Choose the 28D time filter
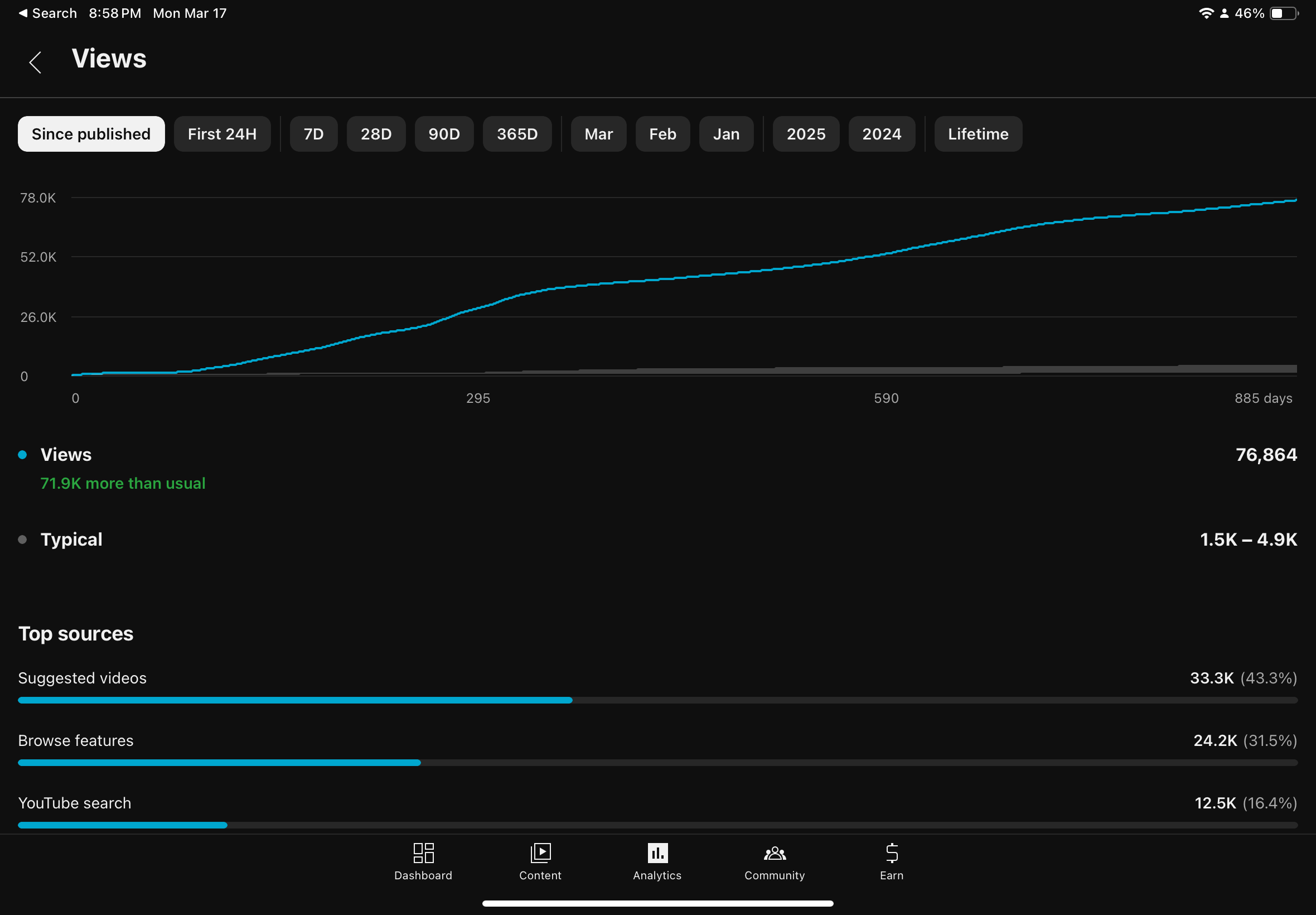The width and height of the screenshot is (1316, 915). point(376,134)
